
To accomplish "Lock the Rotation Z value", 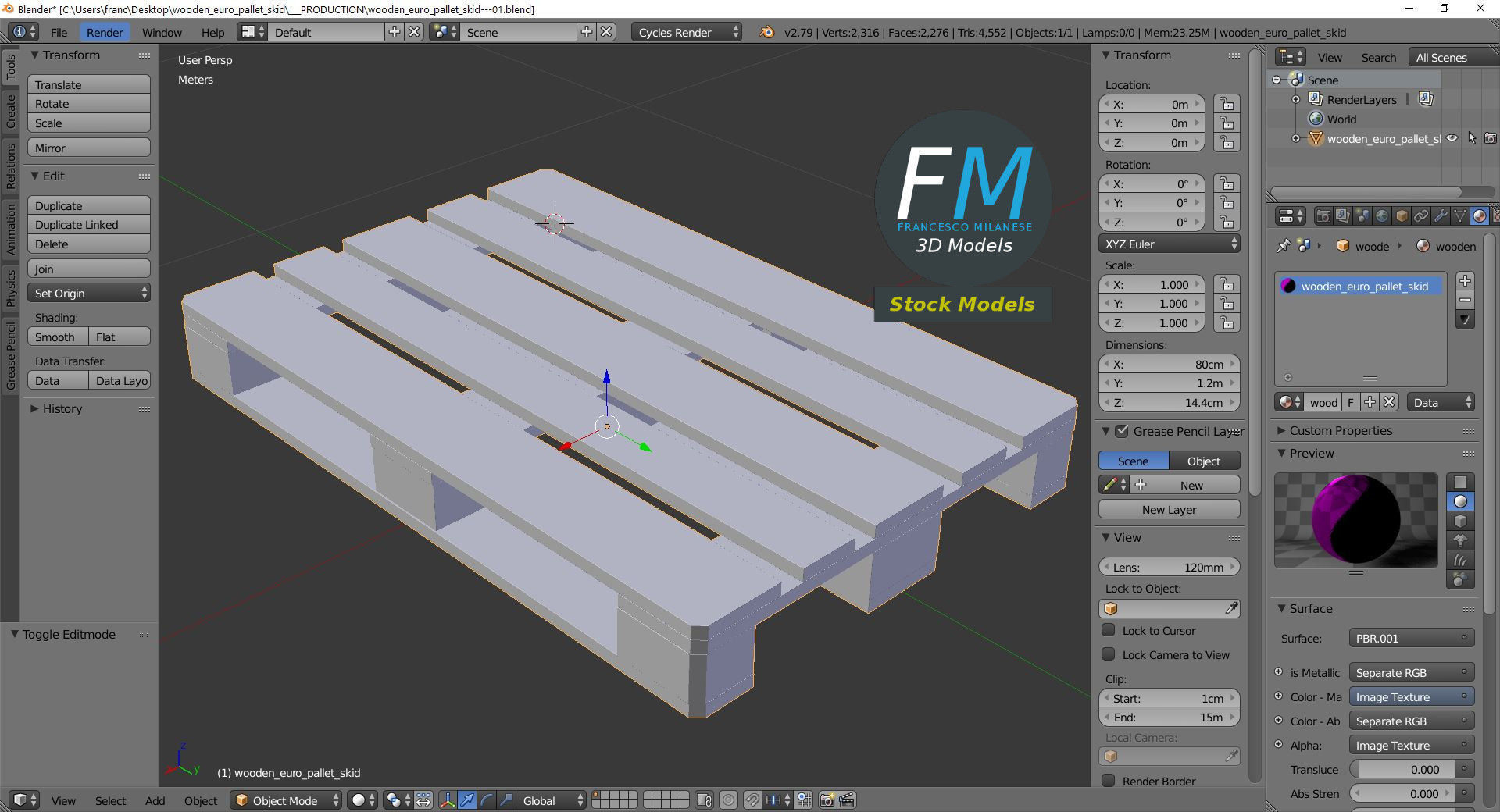I will 1227,223.
